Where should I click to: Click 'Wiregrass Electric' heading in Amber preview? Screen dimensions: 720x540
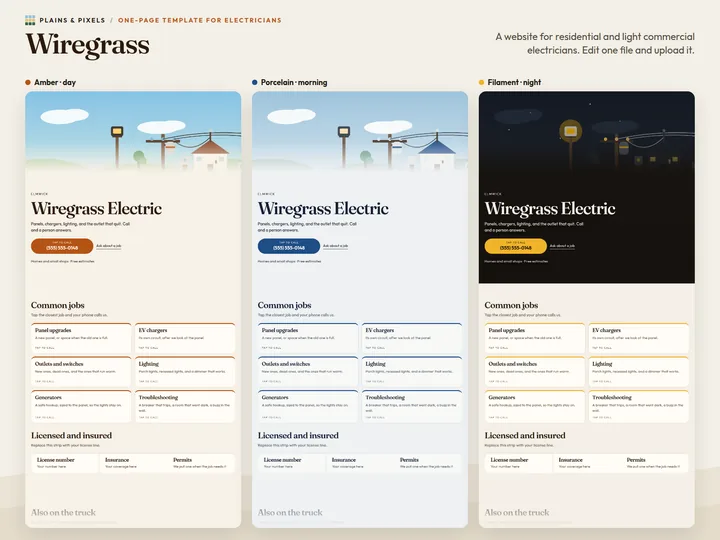click(x=96, y=209)
